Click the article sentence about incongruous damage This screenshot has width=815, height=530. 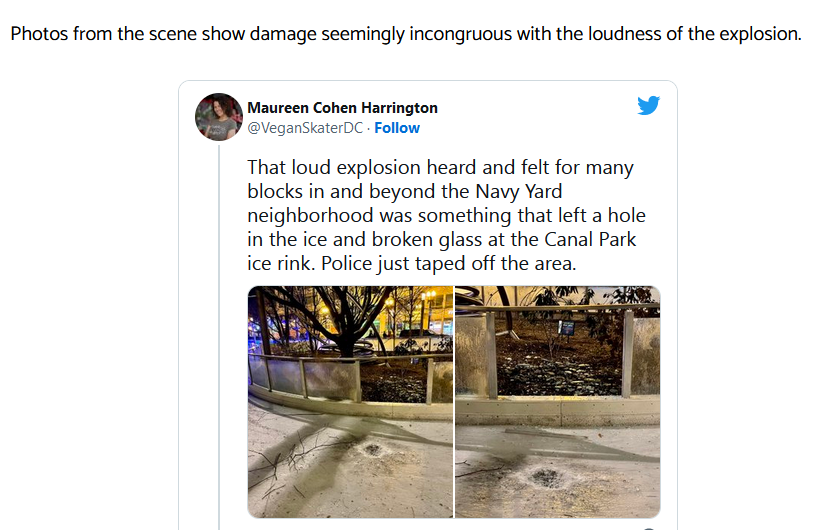(406, 34)
